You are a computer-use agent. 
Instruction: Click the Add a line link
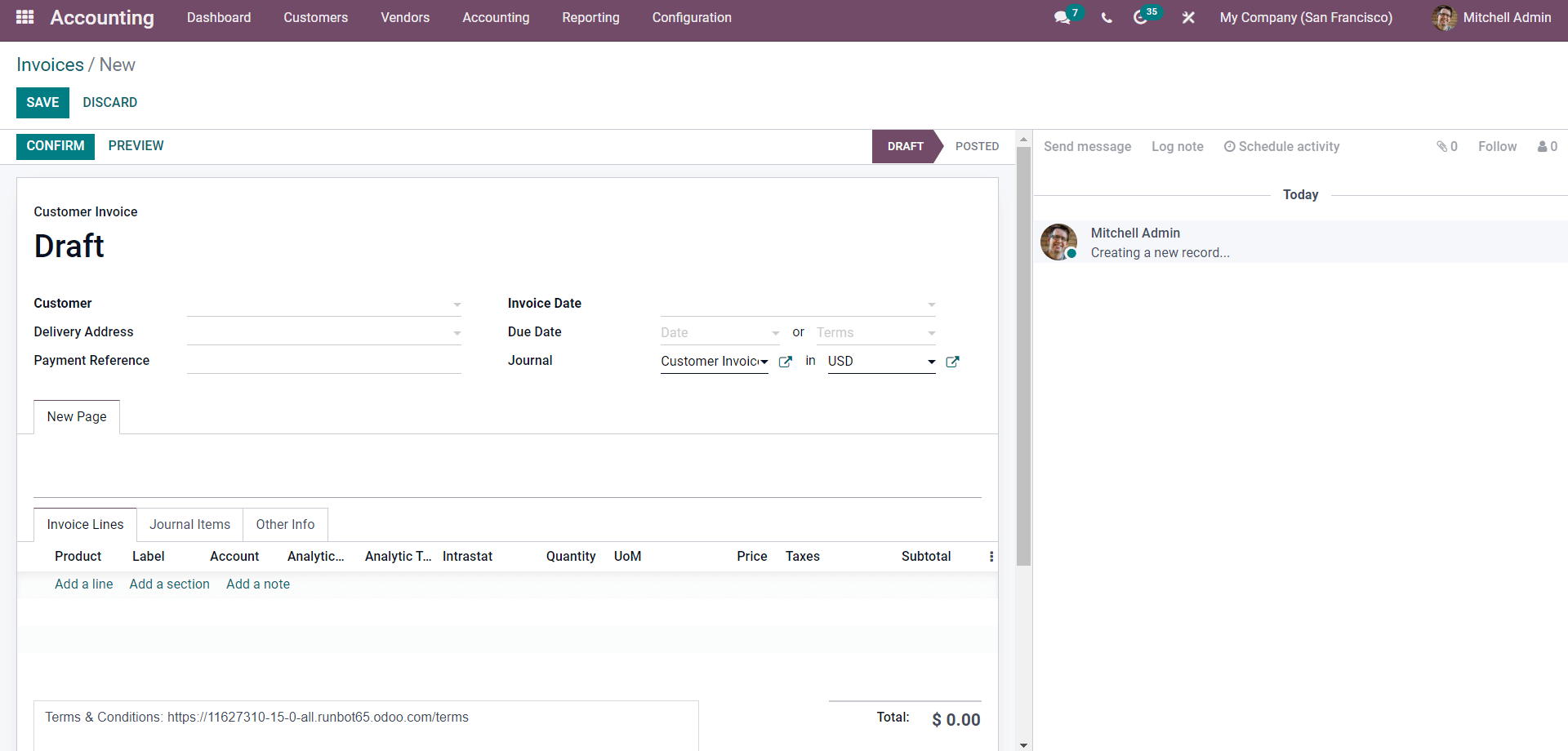tap(84, 584)
